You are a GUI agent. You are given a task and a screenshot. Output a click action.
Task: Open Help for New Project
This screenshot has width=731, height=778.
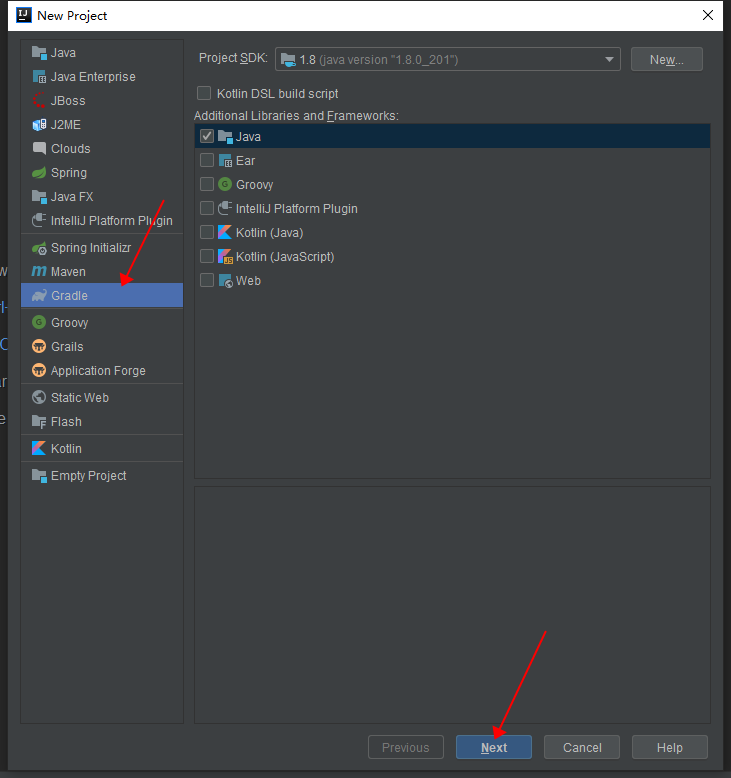pyautogui.click(x=669, y=747)
